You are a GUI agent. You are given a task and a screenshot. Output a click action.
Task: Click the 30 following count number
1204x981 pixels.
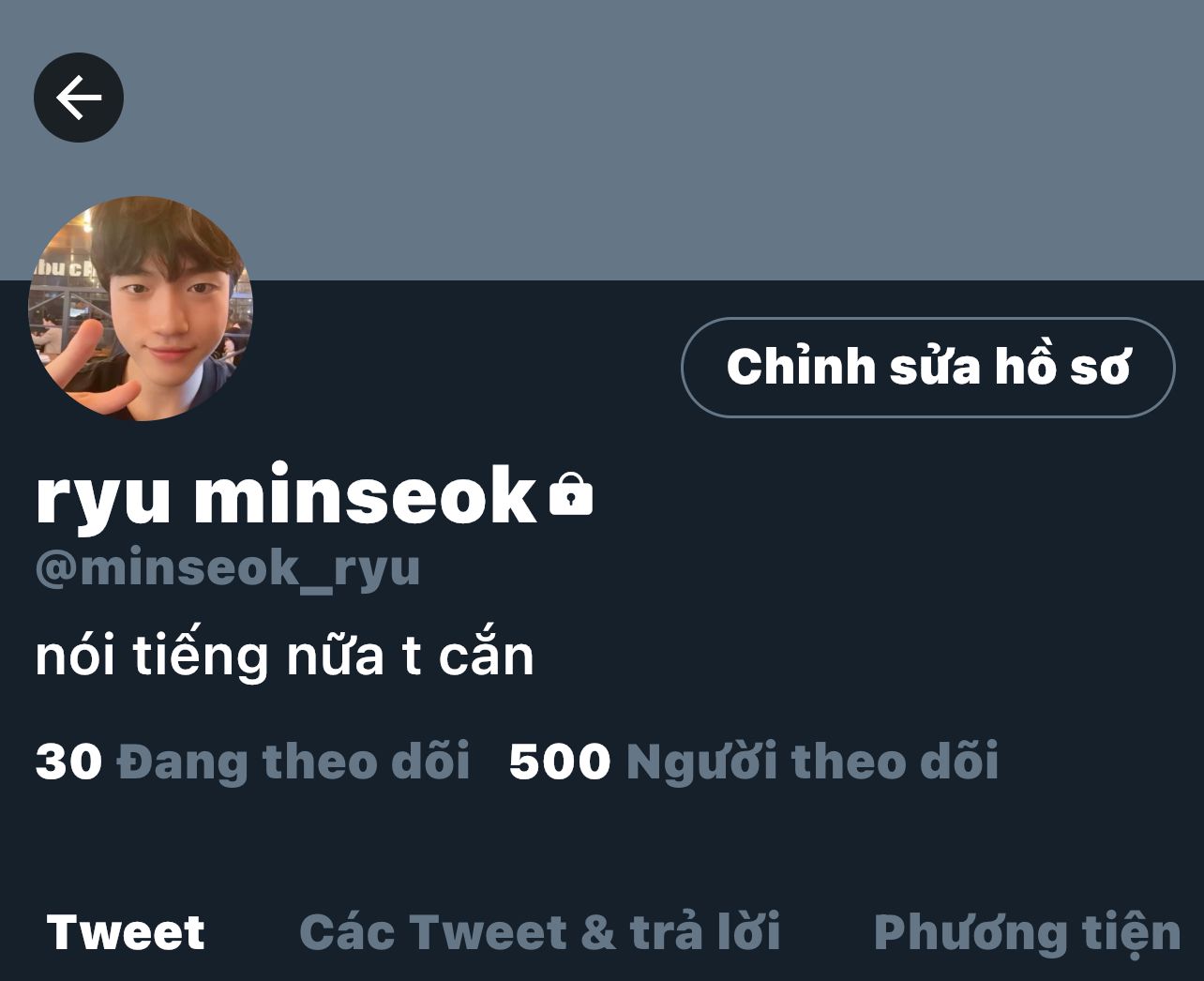coord(68,761)
